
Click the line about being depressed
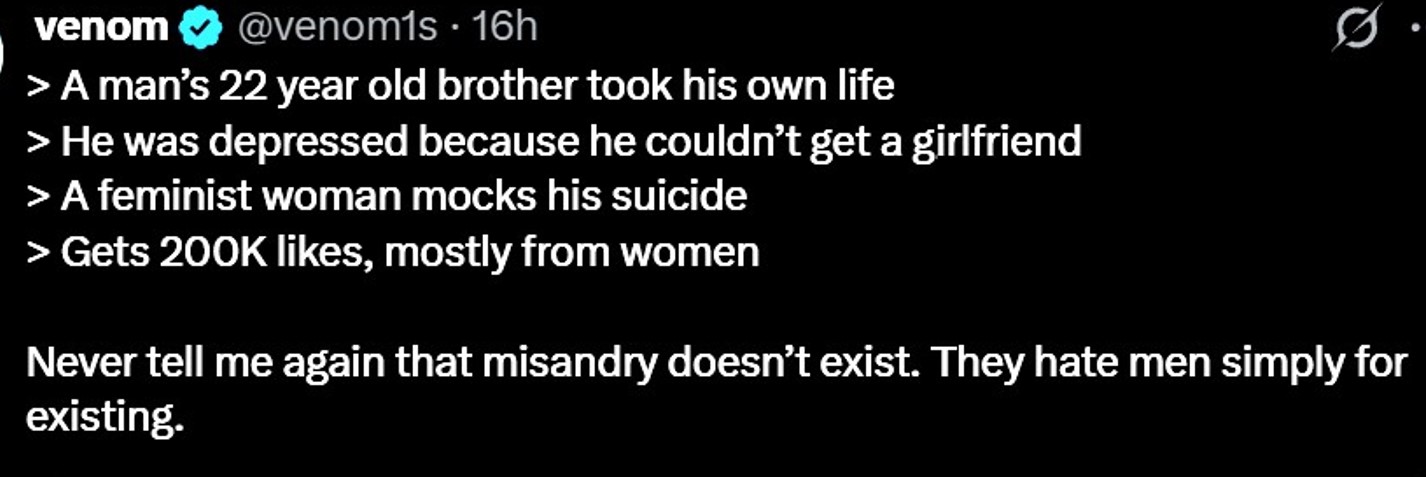click(x=554, y=142)
